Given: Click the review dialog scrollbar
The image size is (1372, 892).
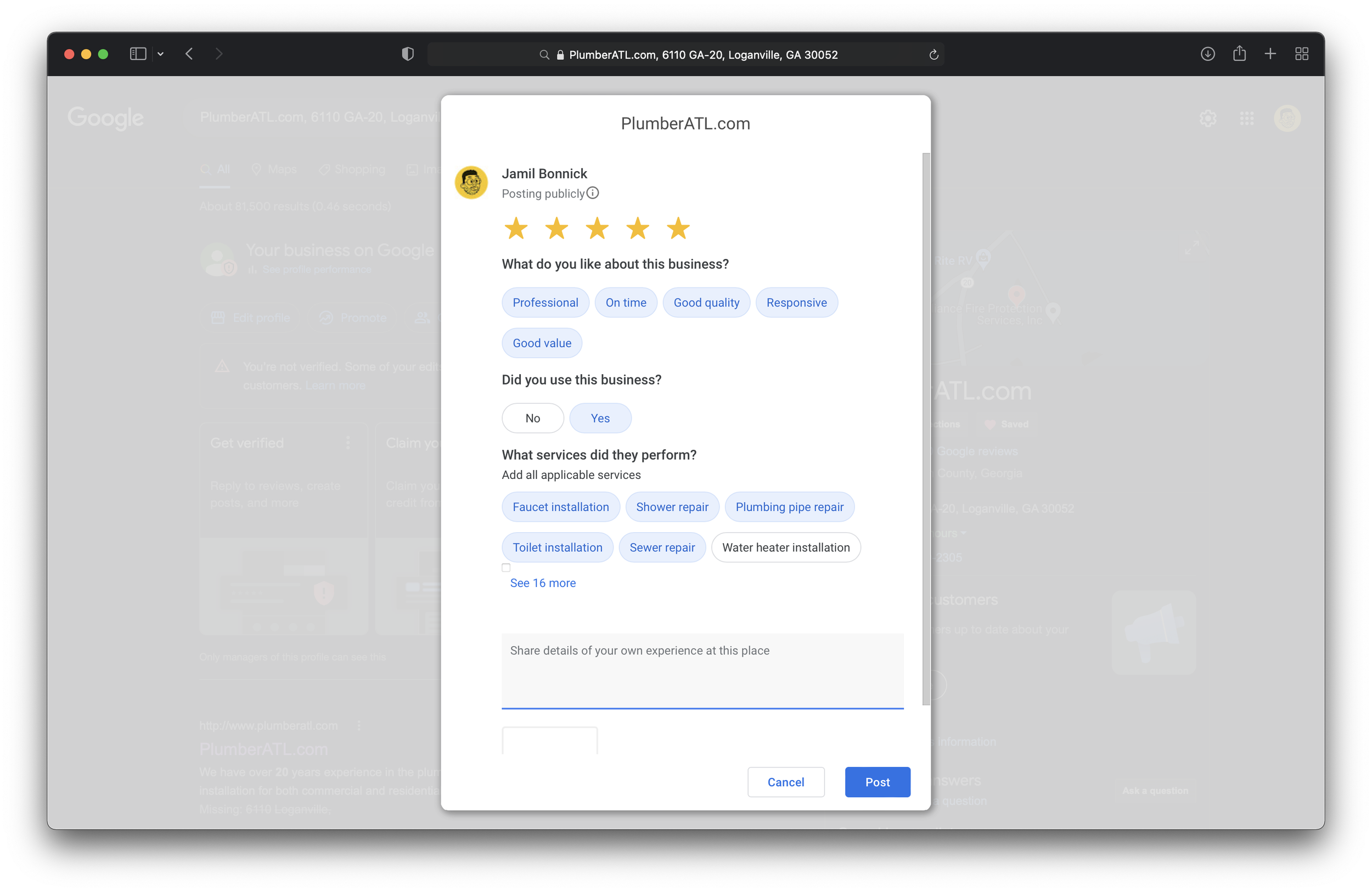Looking at the screenshot, I should pyautogui.click(x=926, y=428).
